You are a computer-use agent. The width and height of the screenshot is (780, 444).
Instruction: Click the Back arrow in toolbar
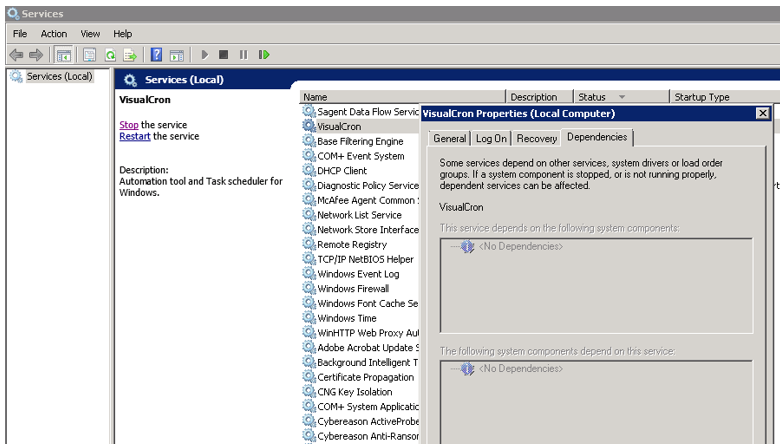coord(16,55)
